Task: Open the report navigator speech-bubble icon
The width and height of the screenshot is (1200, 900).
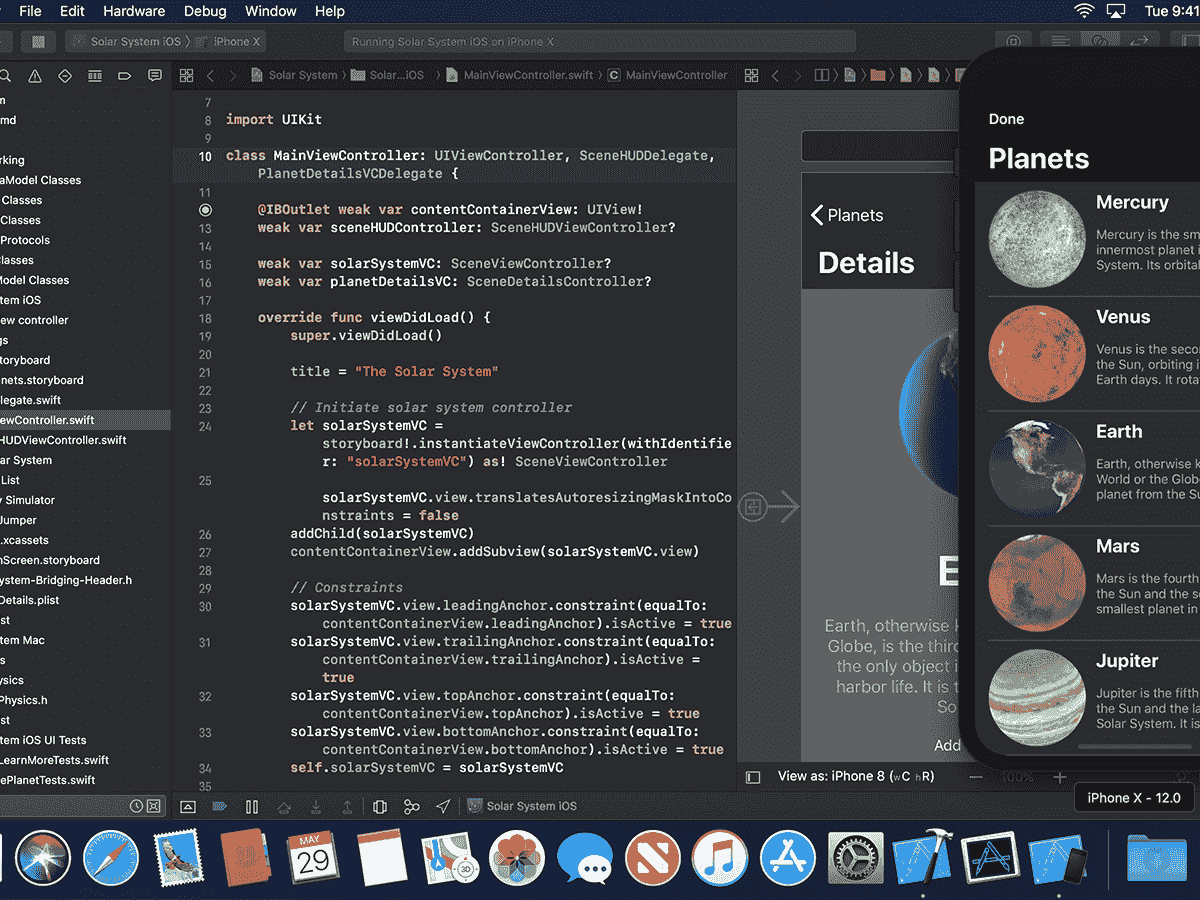Action: pos(155,76)
